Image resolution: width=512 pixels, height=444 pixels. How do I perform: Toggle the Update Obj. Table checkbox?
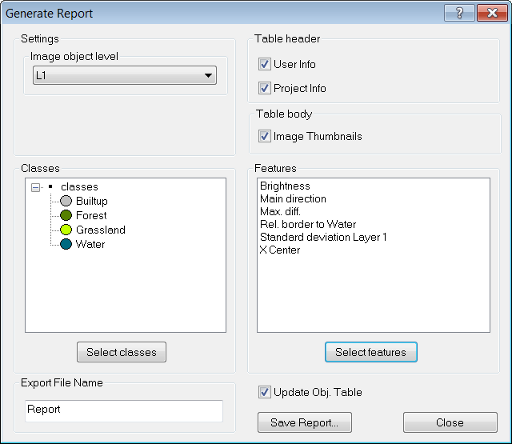tap(264, 392)
